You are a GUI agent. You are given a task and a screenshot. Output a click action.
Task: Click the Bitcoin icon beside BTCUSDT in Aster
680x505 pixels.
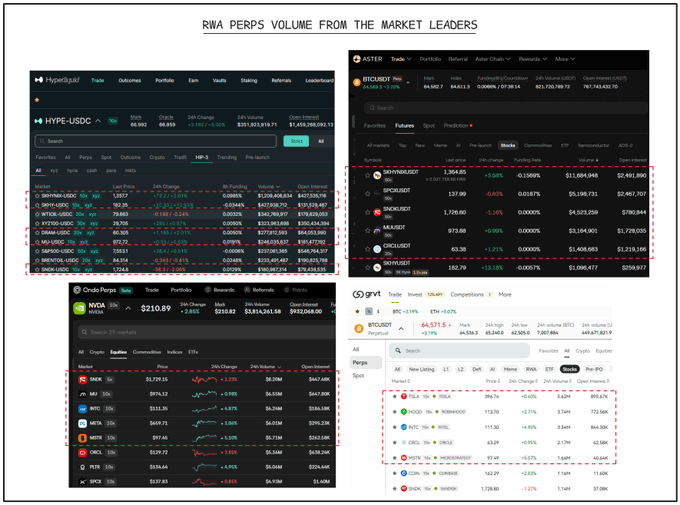point(357,82)
